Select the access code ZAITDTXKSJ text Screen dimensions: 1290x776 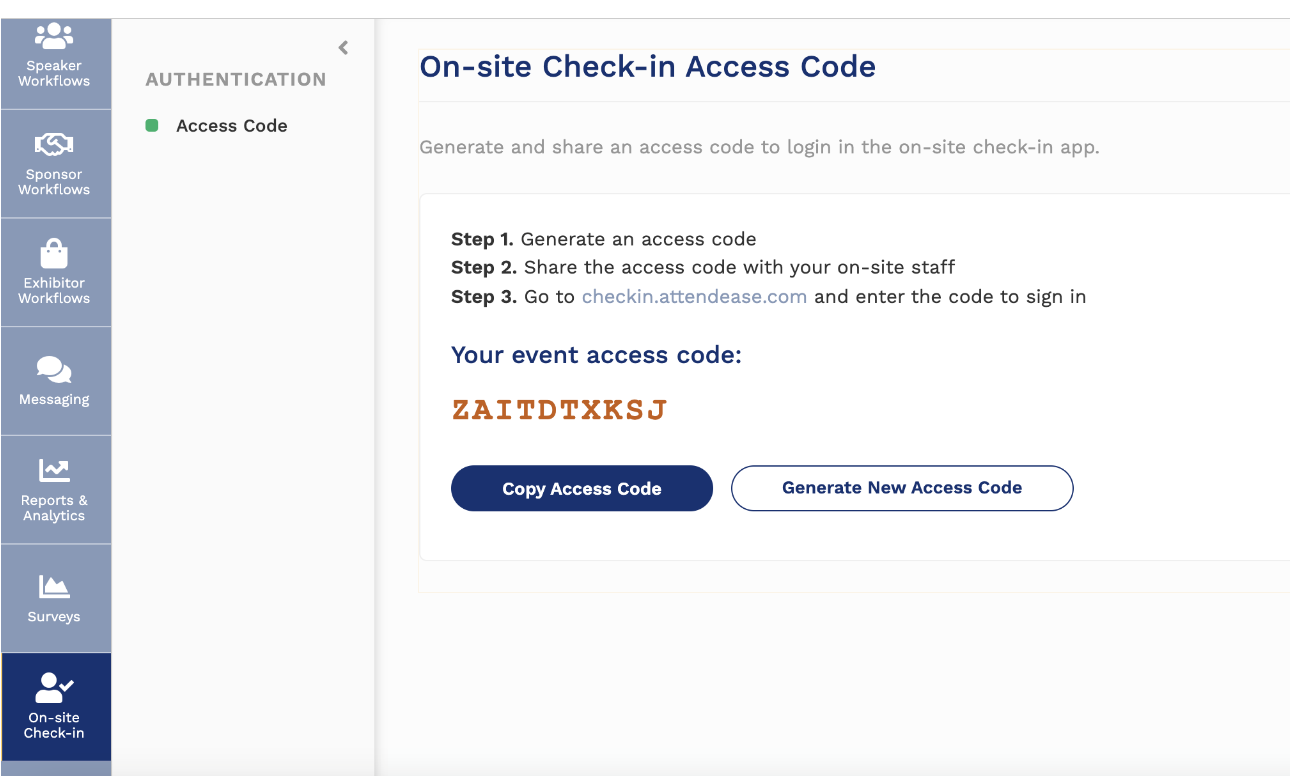point(560,409)
